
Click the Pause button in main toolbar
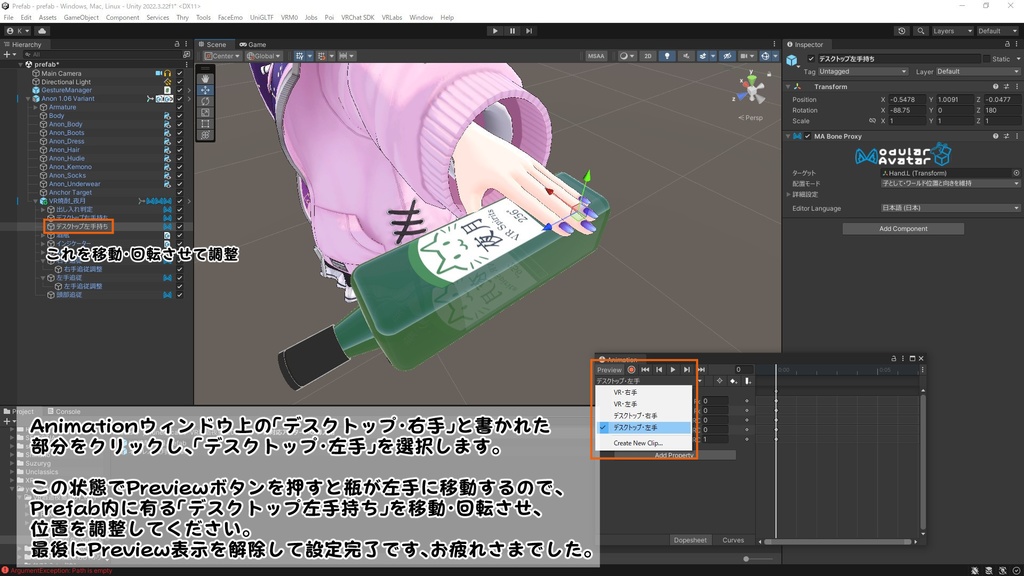click(x=512, y=31)
